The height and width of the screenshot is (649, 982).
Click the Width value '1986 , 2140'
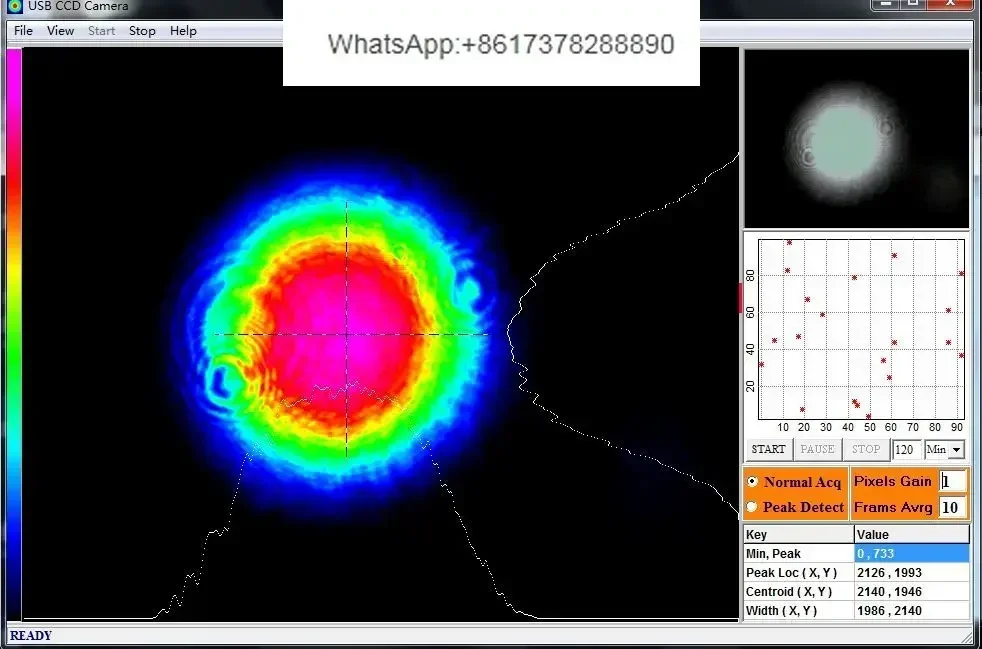(x=911, y=611)
